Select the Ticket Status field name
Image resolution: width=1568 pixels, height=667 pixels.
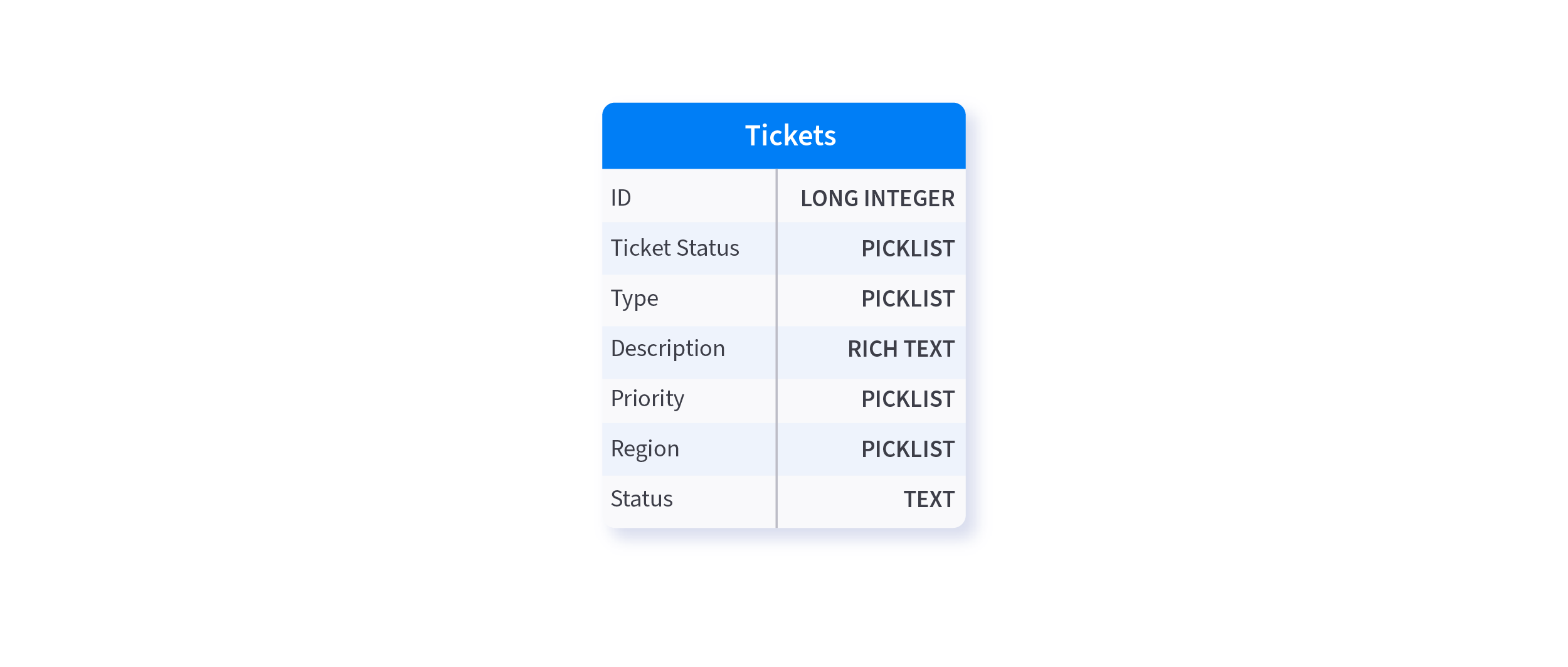(x=675, y=248)
